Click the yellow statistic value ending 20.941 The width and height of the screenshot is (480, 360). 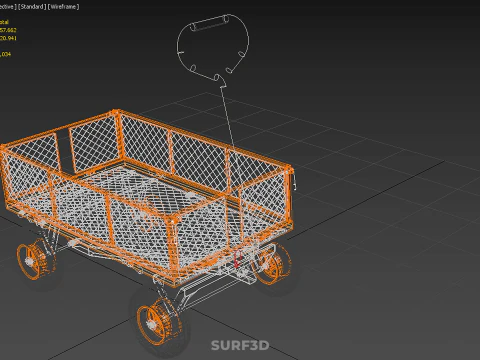point(8,38)
